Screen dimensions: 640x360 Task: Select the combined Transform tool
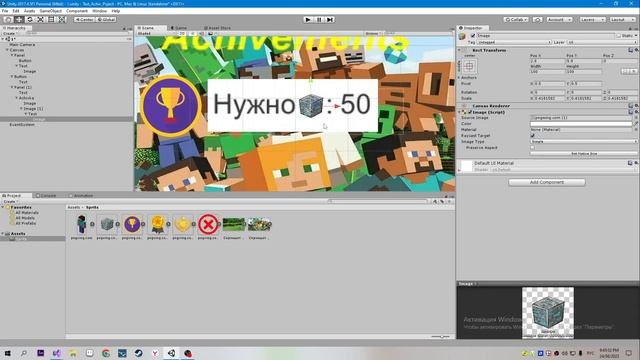[62, 19]
